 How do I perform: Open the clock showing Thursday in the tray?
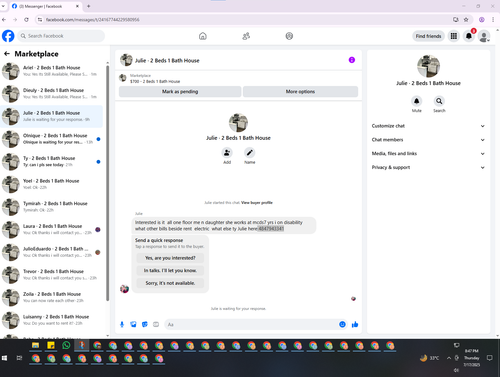(x=471, y=358)
